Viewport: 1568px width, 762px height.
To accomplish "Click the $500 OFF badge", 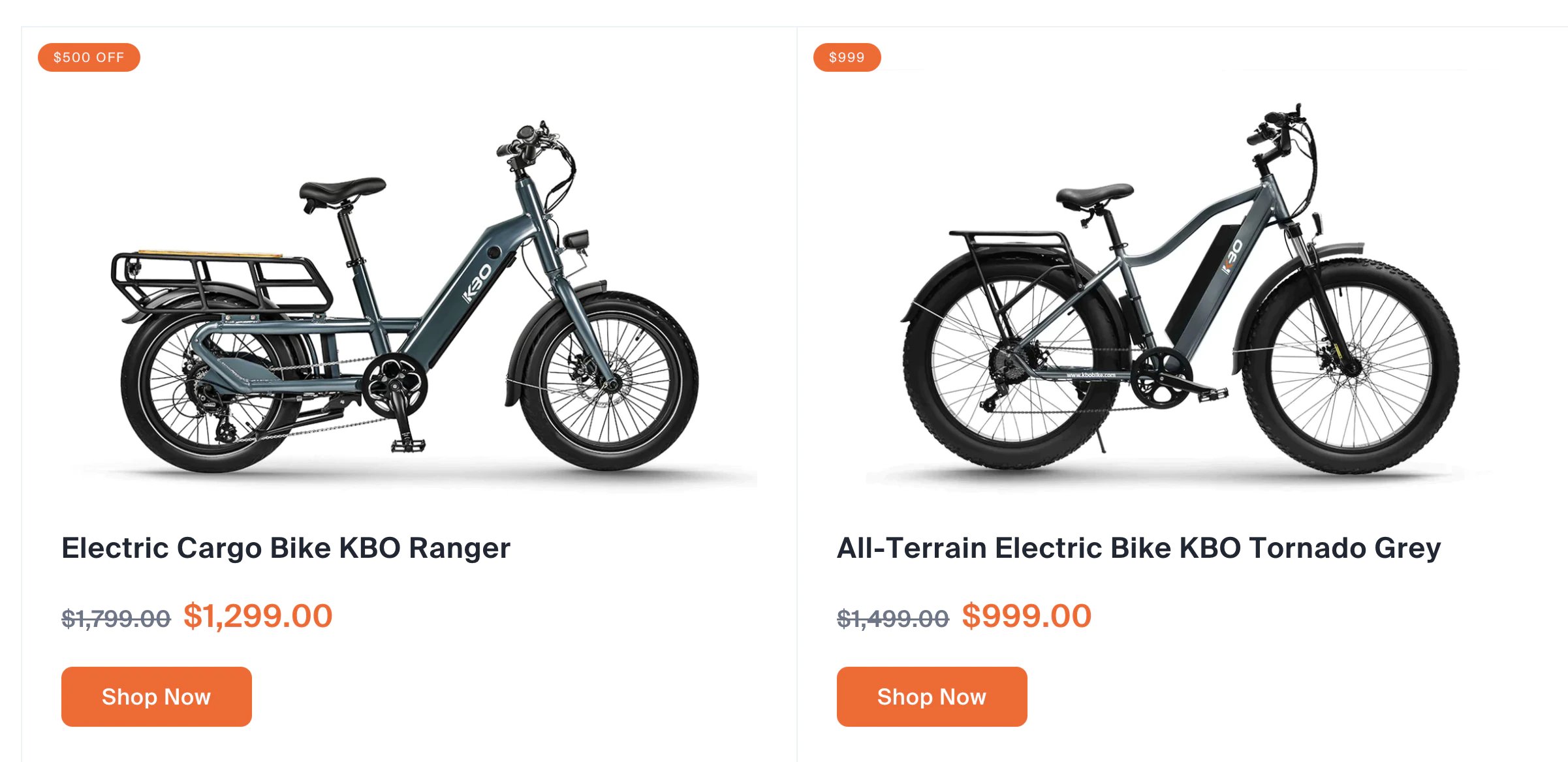I will [x=89, y=57].
